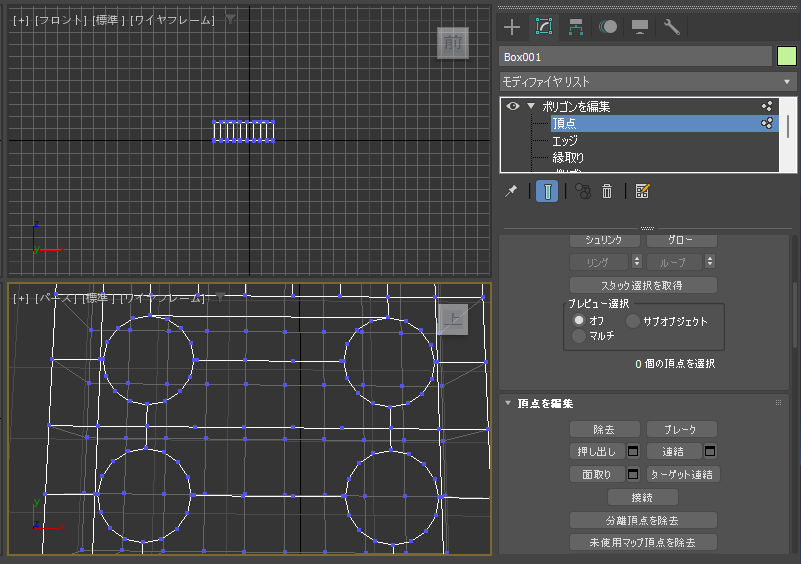Open 連結 settings box icon
The image size is (801, 564).
click(710, 451)
